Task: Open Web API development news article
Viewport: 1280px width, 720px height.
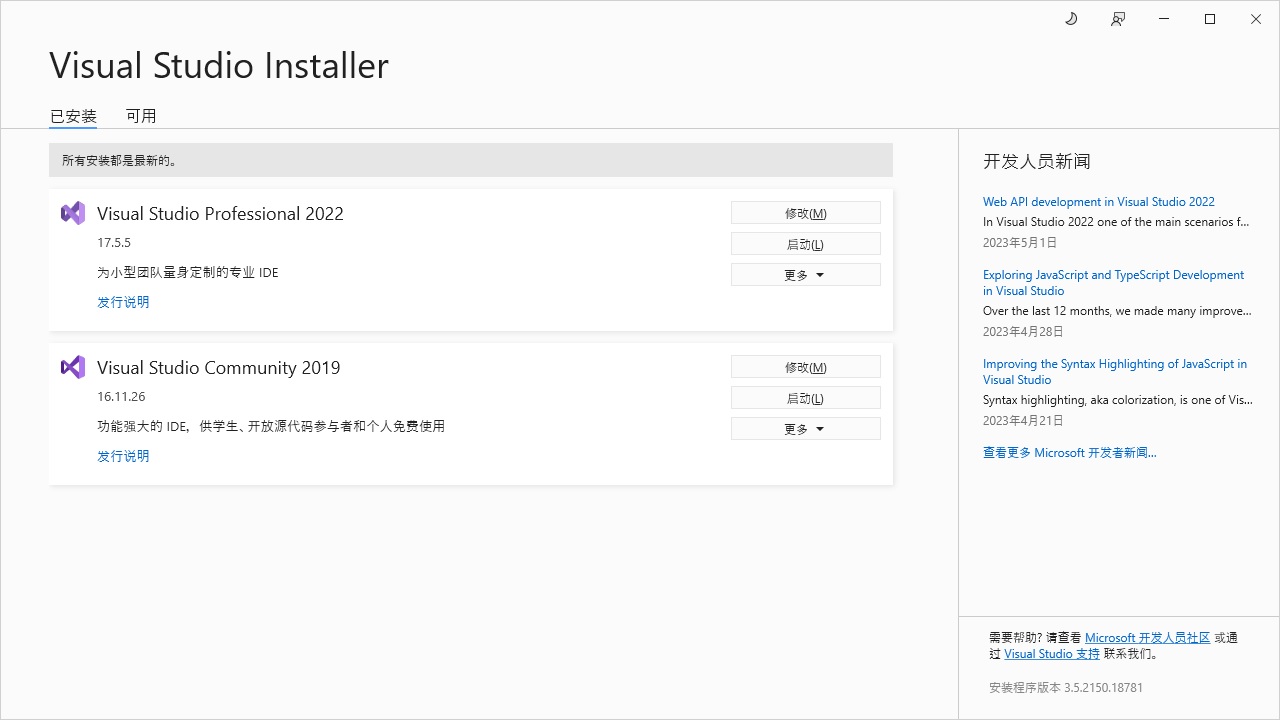Action: tap(1098, 202)
